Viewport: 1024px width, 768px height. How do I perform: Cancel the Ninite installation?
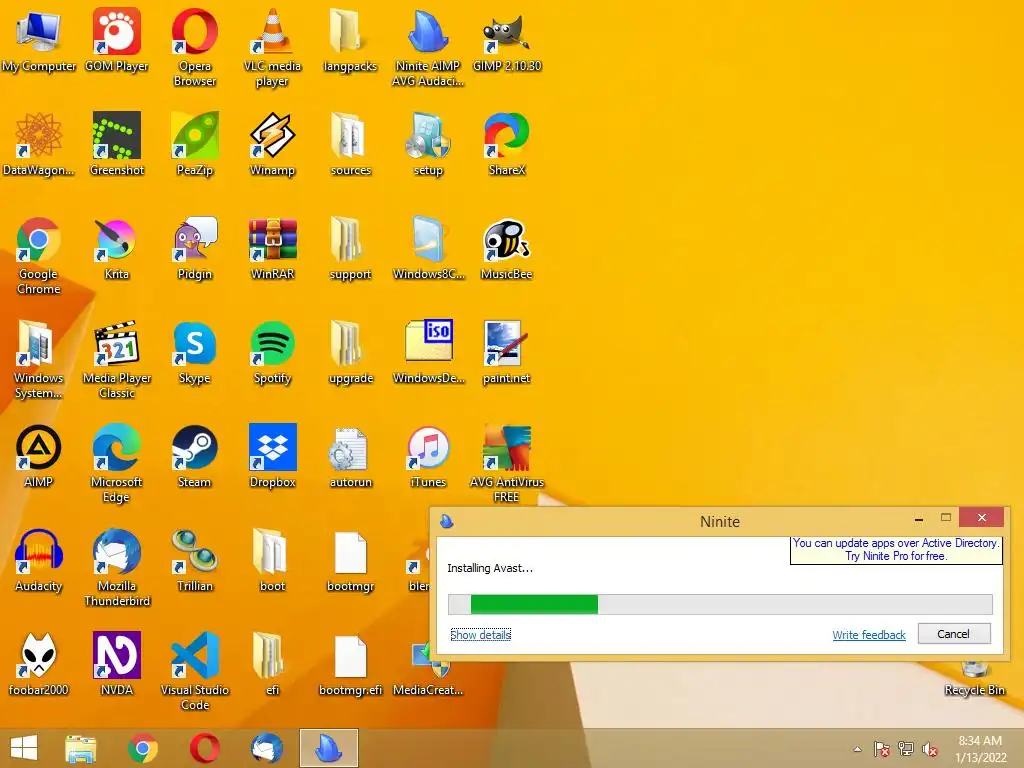click(x=953, y=633)
